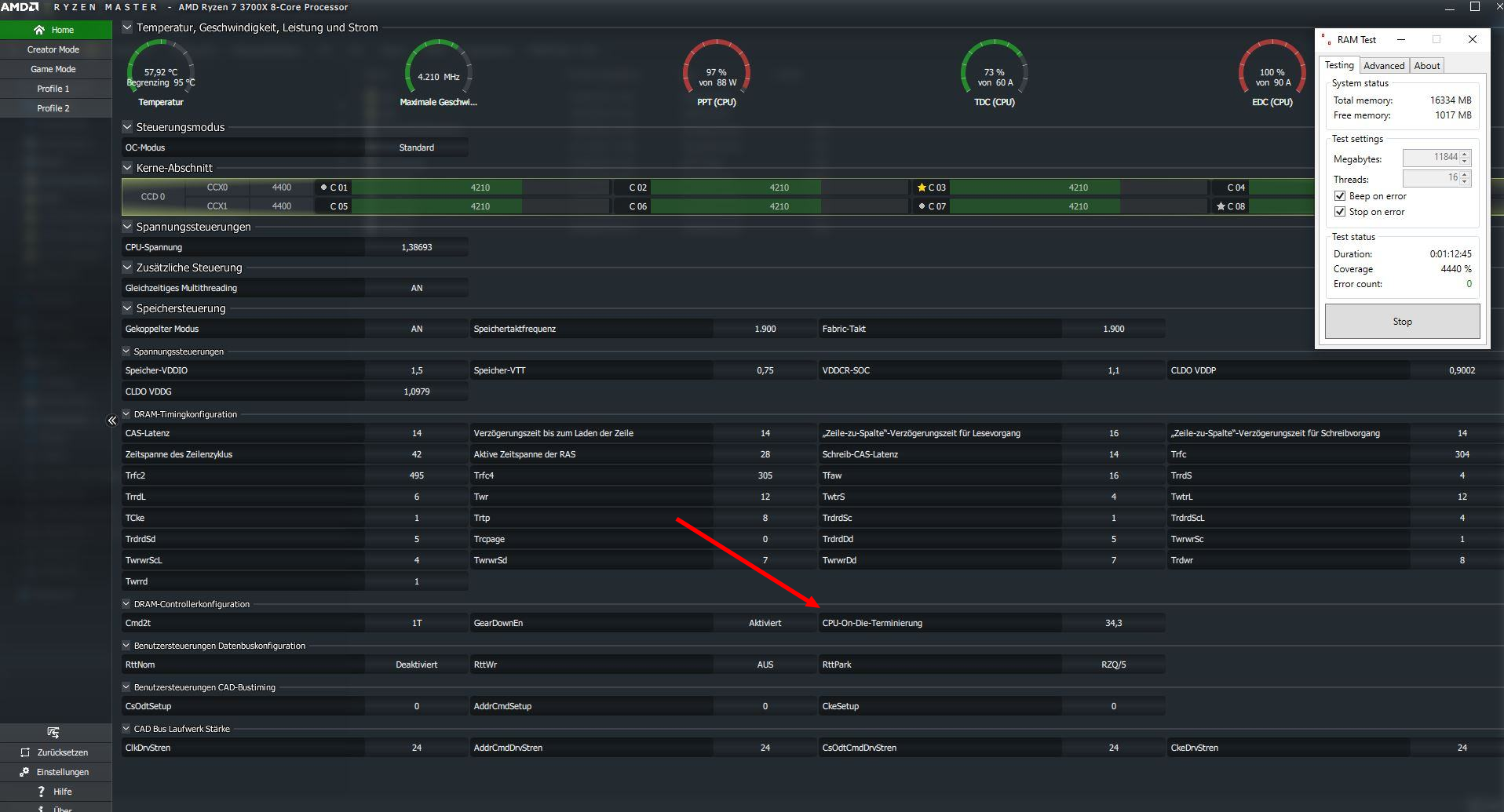This screenshot has height=812, width=1504.
Task: Click the Gleichzeitiges Multithreading AN value
Action: click(x=417, y=288)
